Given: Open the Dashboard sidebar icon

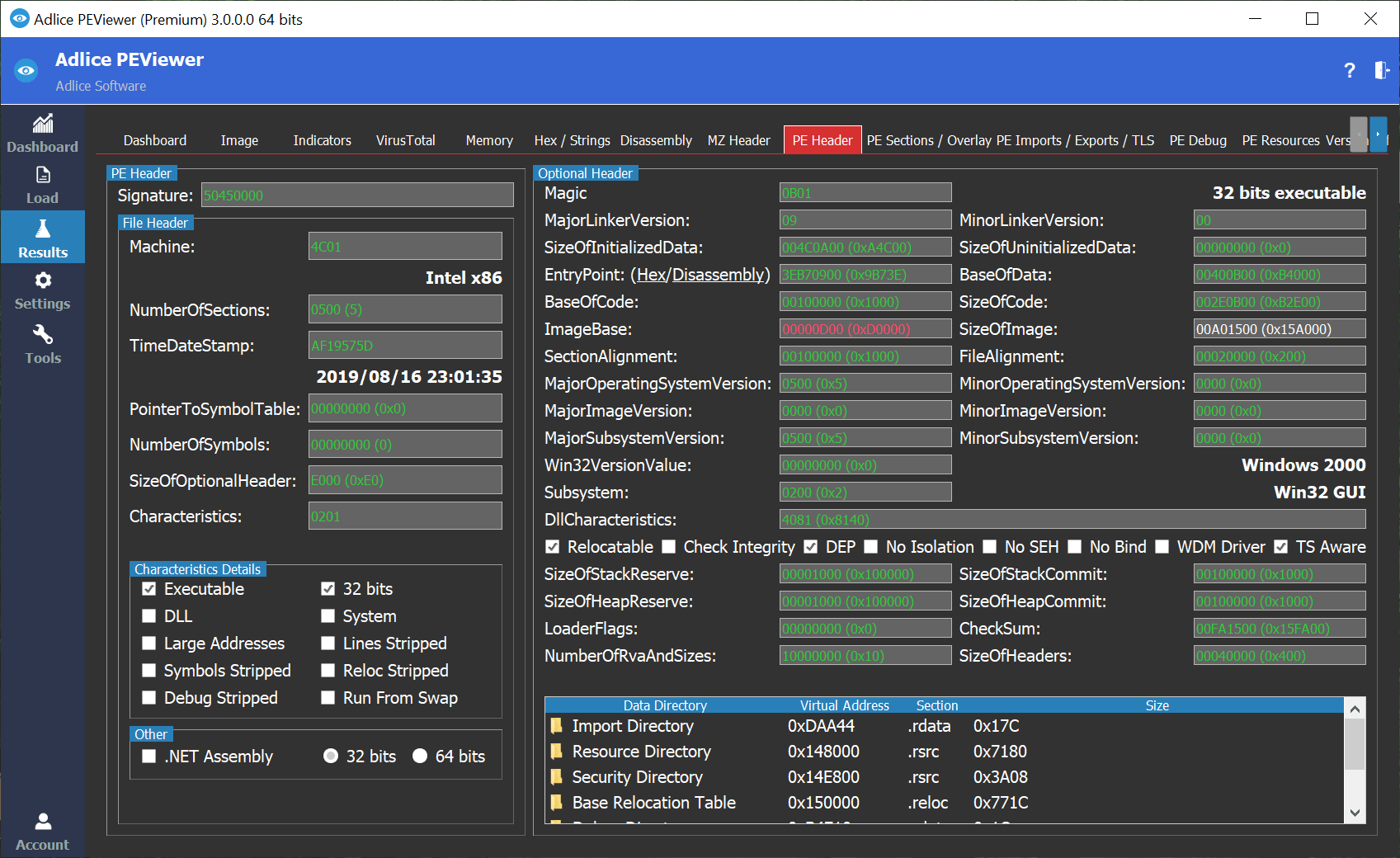Looking at the screenshot, I should 43,125.
